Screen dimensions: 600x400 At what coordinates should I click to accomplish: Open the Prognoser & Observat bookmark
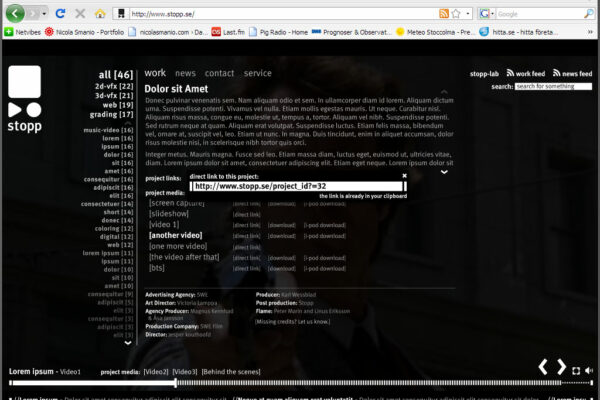coord(351,32)
